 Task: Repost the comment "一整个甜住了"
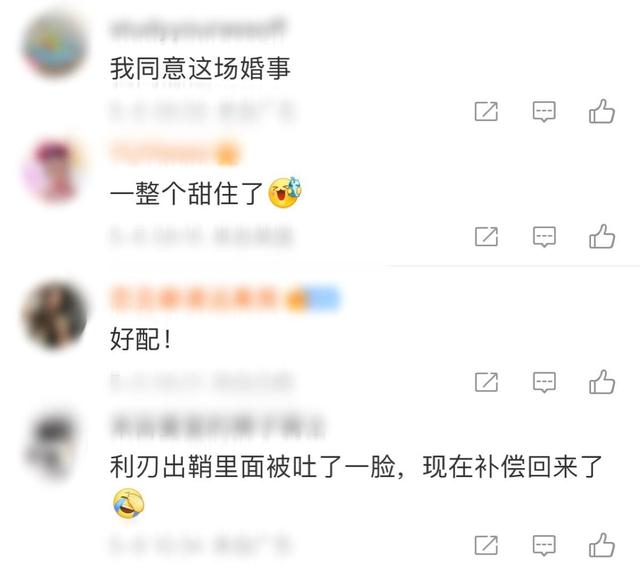coord(486,237)
